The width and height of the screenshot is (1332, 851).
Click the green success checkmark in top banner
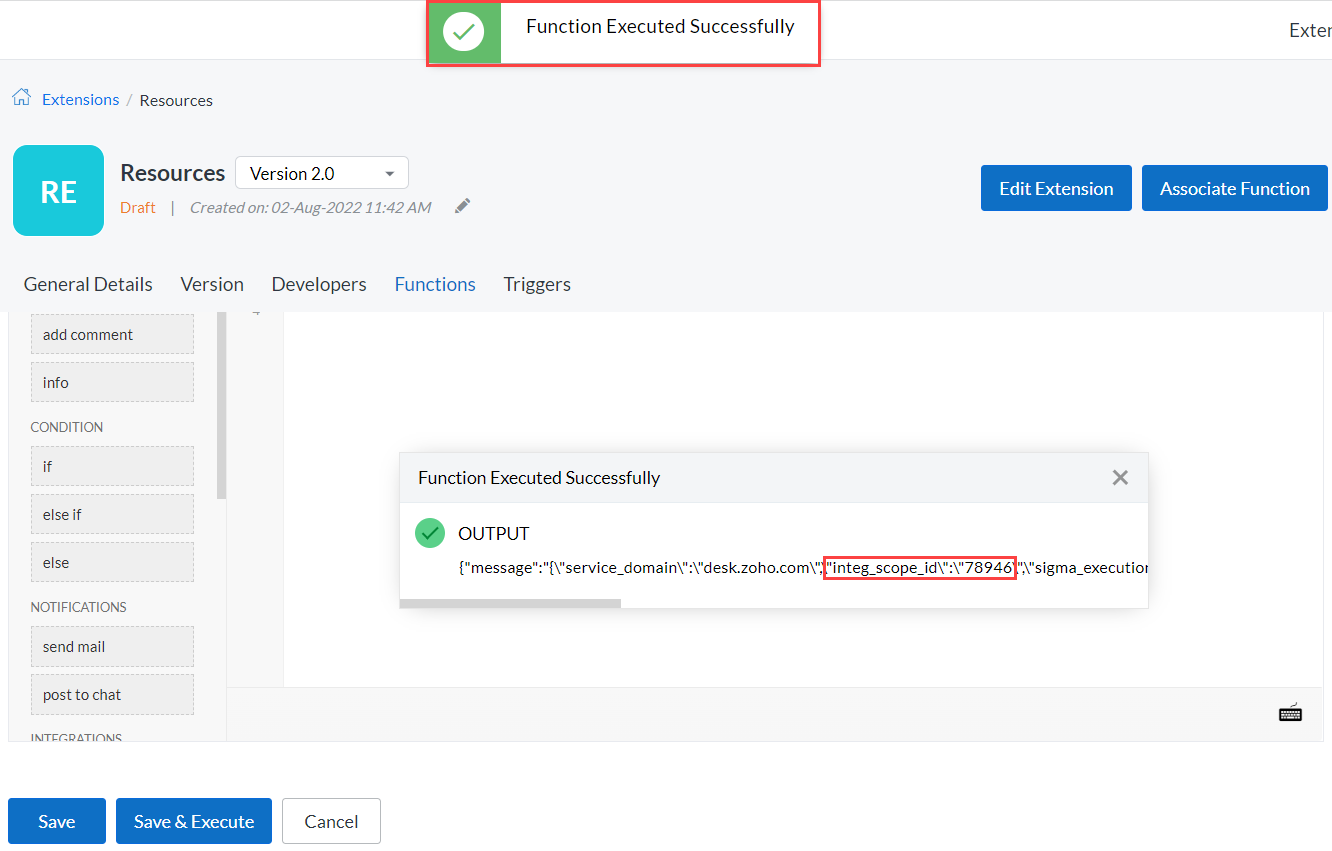click(464, 33)
